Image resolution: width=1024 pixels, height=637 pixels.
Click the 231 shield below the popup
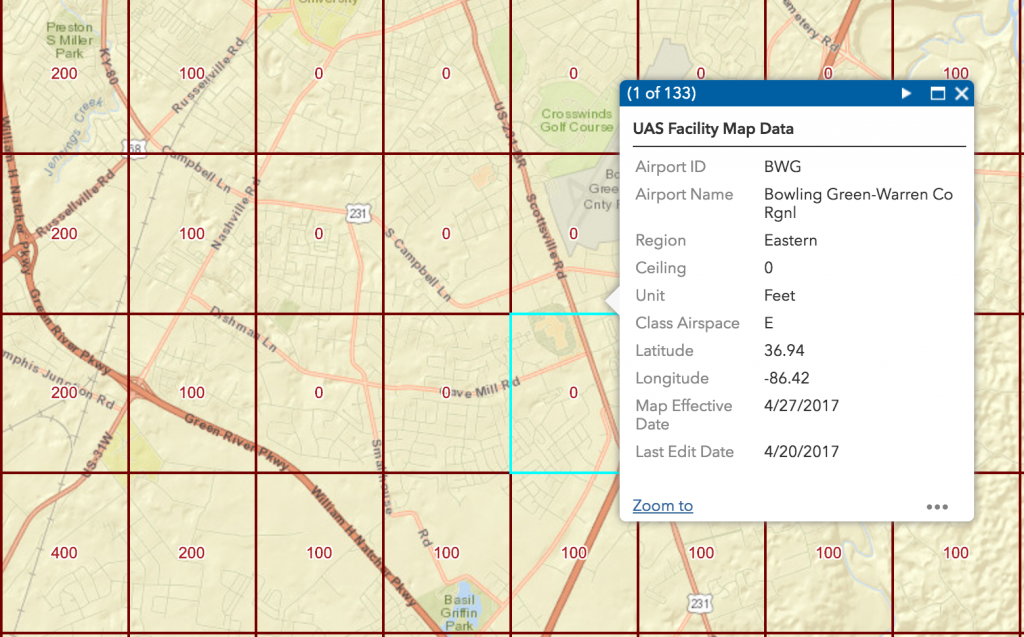pos(700,602)
